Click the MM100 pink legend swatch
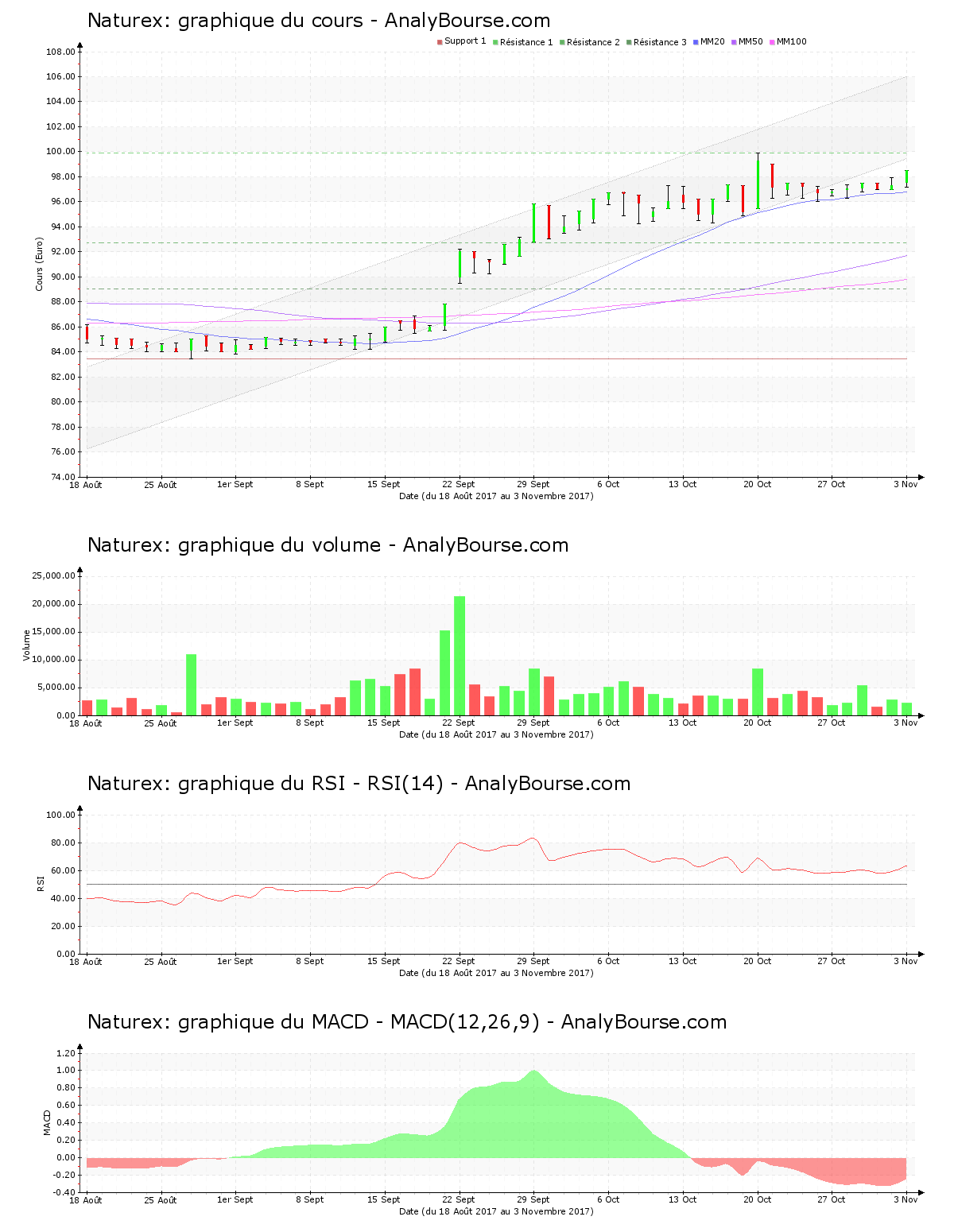Viewport: 954px width, 1232px height. 772,42
